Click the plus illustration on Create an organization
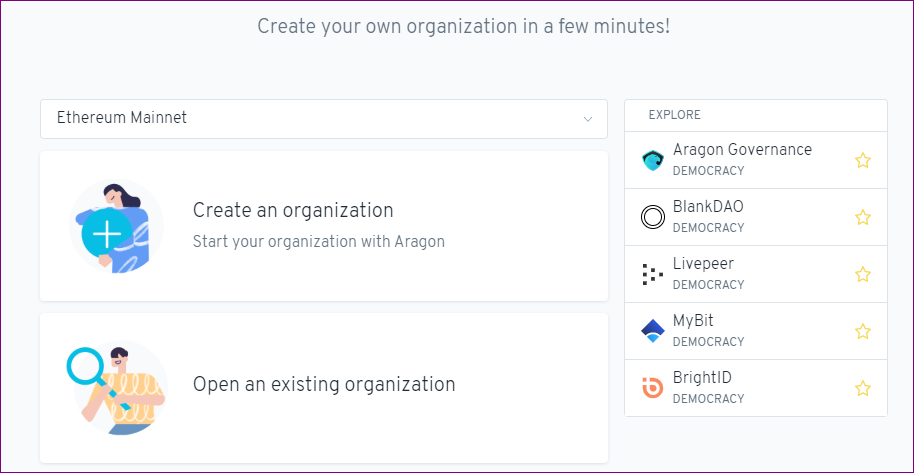This screenshot has width=914, height=473. click(x=108, y=233)
